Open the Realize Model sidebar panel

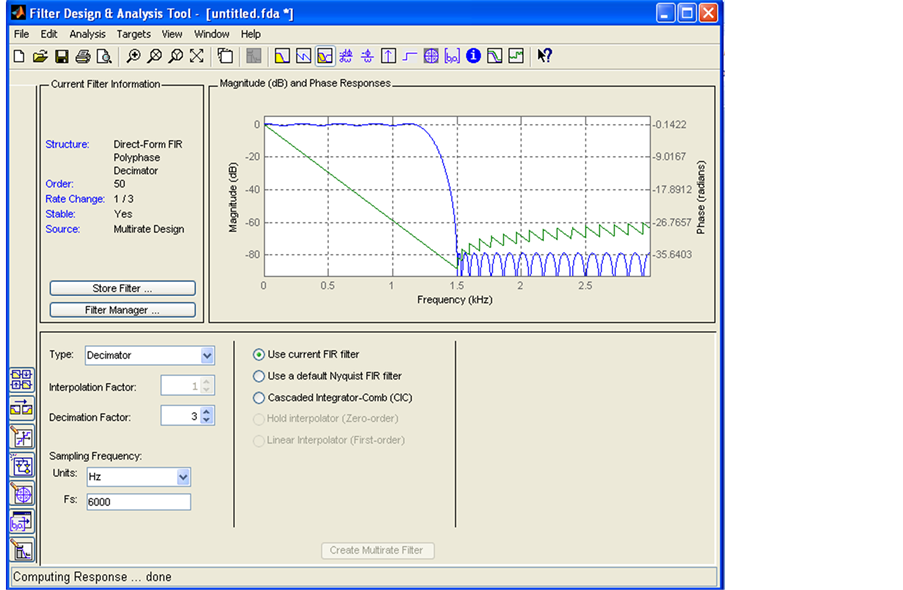[22, 465]
